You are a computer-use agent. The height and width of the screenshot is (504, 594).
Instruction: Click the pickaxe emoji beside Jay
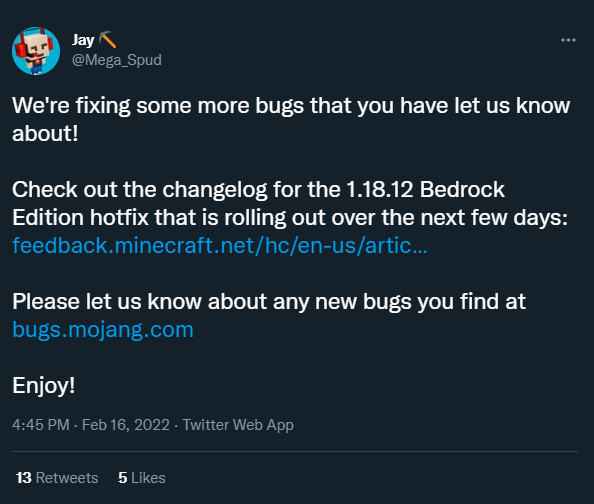click(x=108, y=39)
